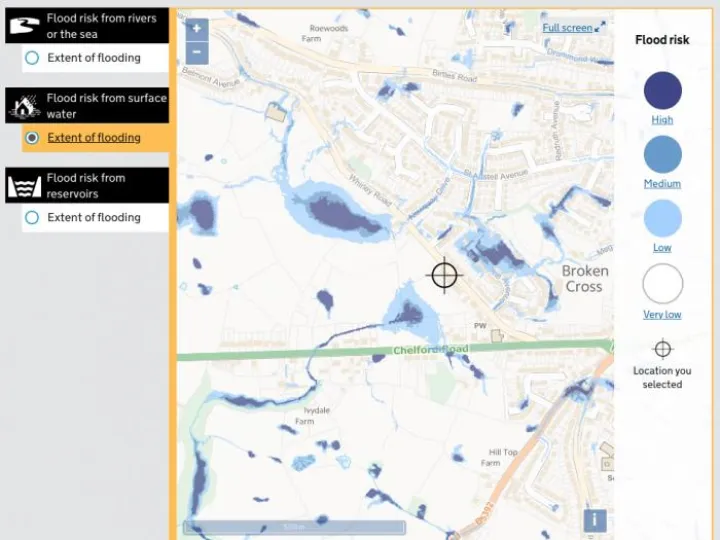Screen dimensions: 720x540
Task: Select reservoirs extent of flooding radio
Action: pos(32,218)
